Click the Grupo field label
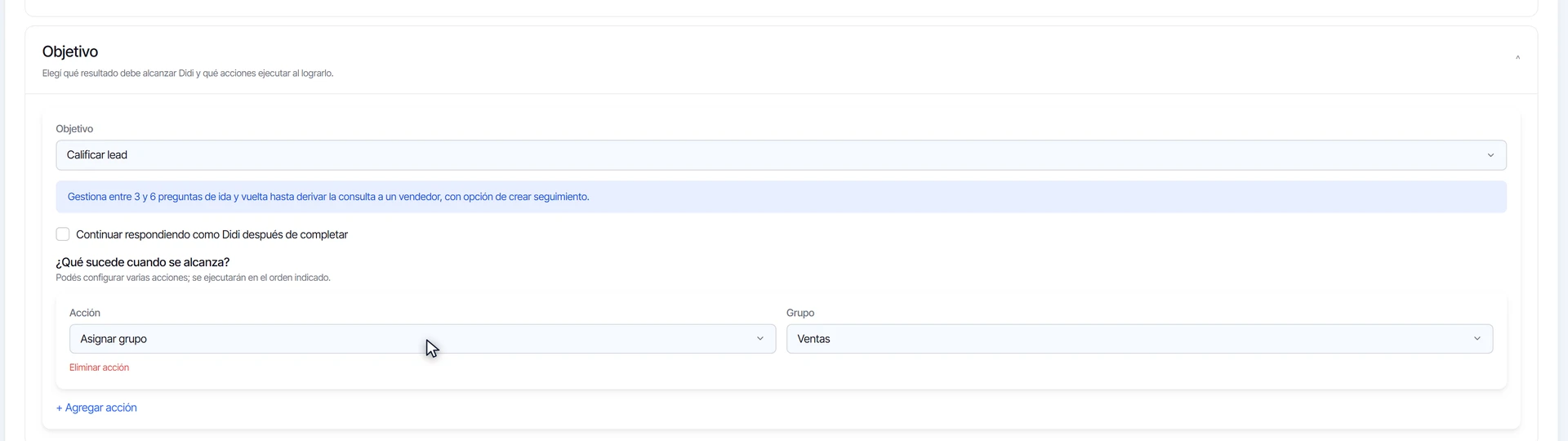 800,313
